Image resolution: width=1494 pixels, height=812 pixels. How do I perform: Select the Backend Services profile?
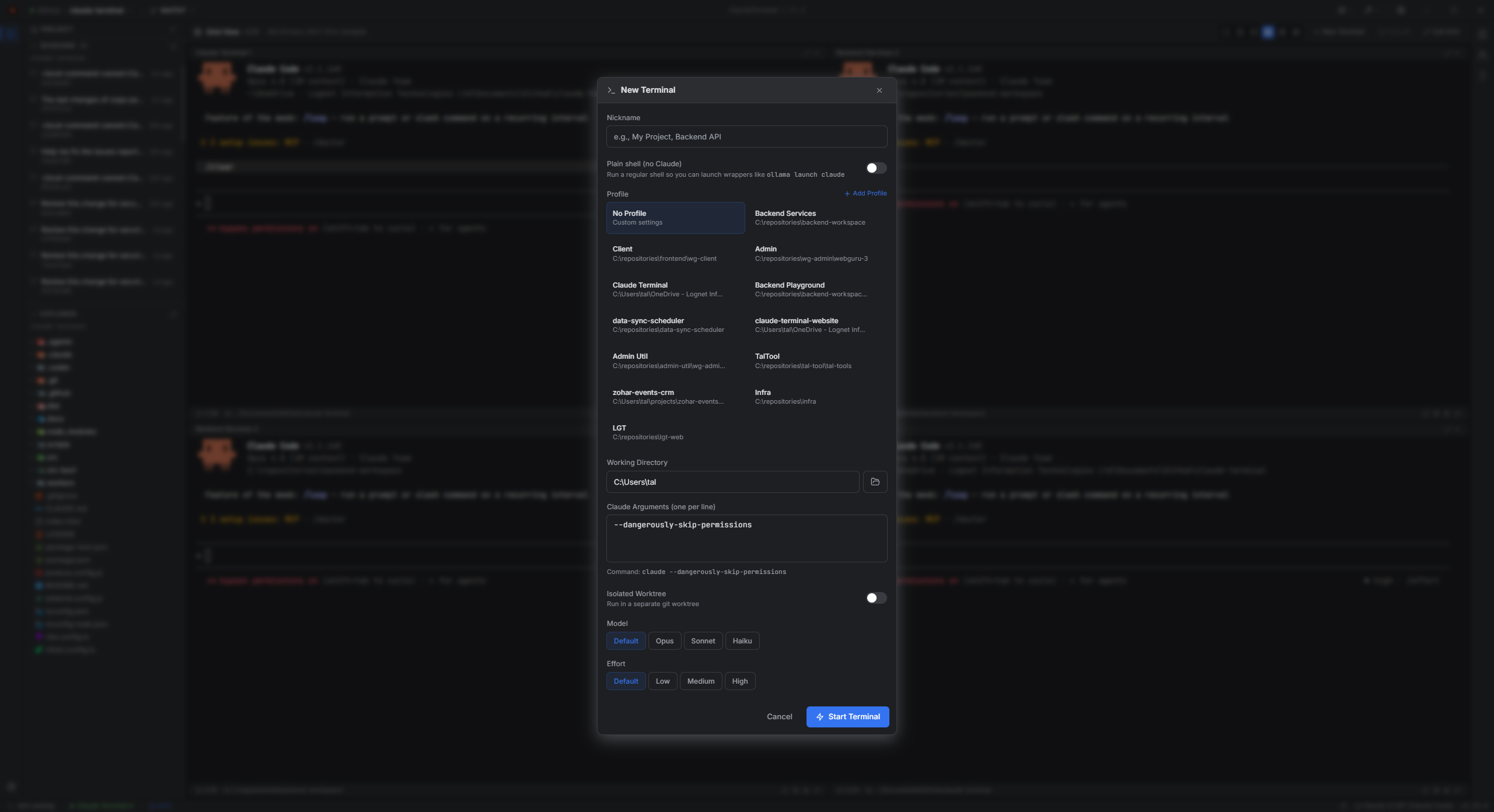[x=818, y=218]
